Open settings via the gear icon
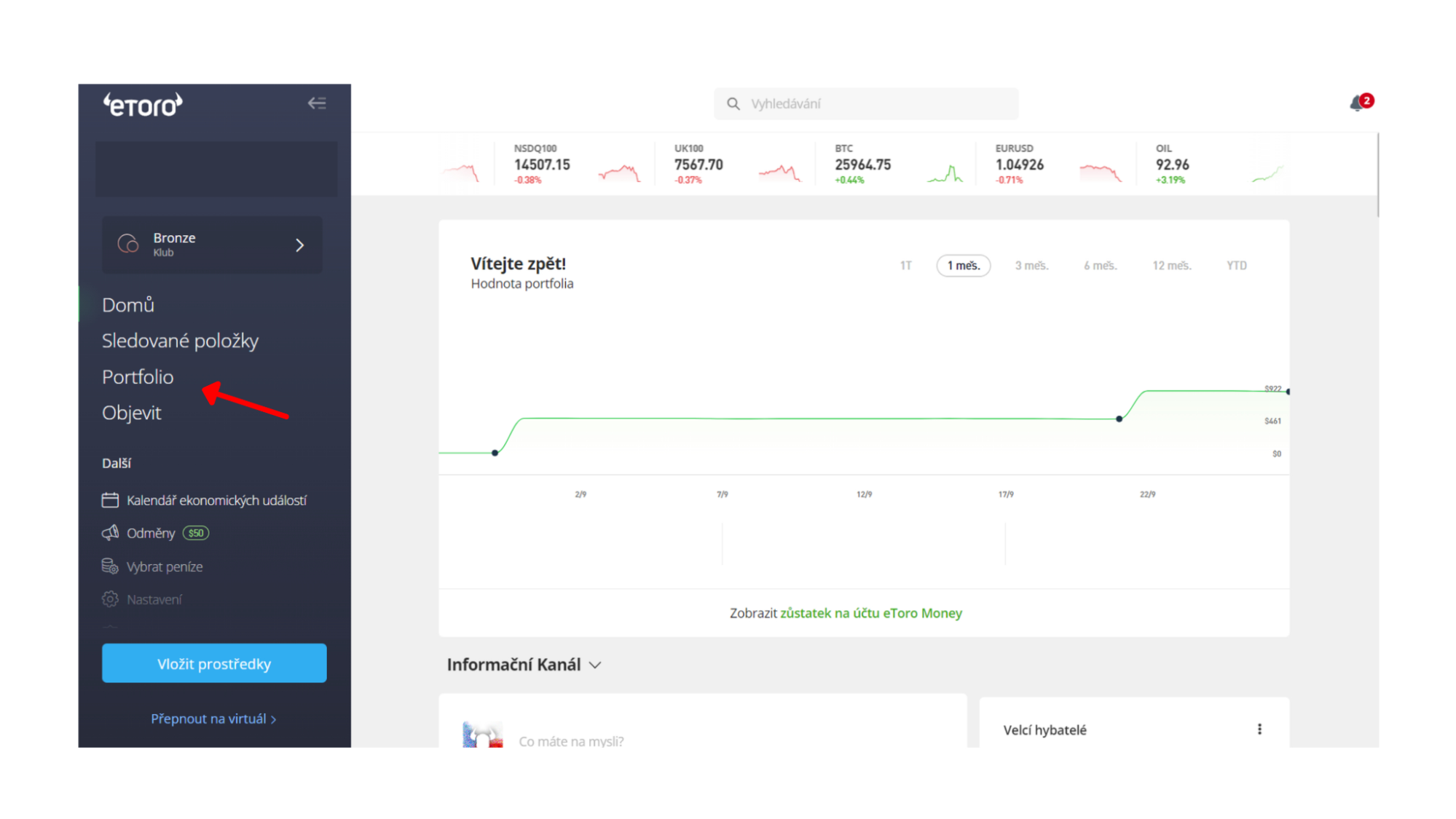Viewport: 1456px width, 819px height. [111, 598]
